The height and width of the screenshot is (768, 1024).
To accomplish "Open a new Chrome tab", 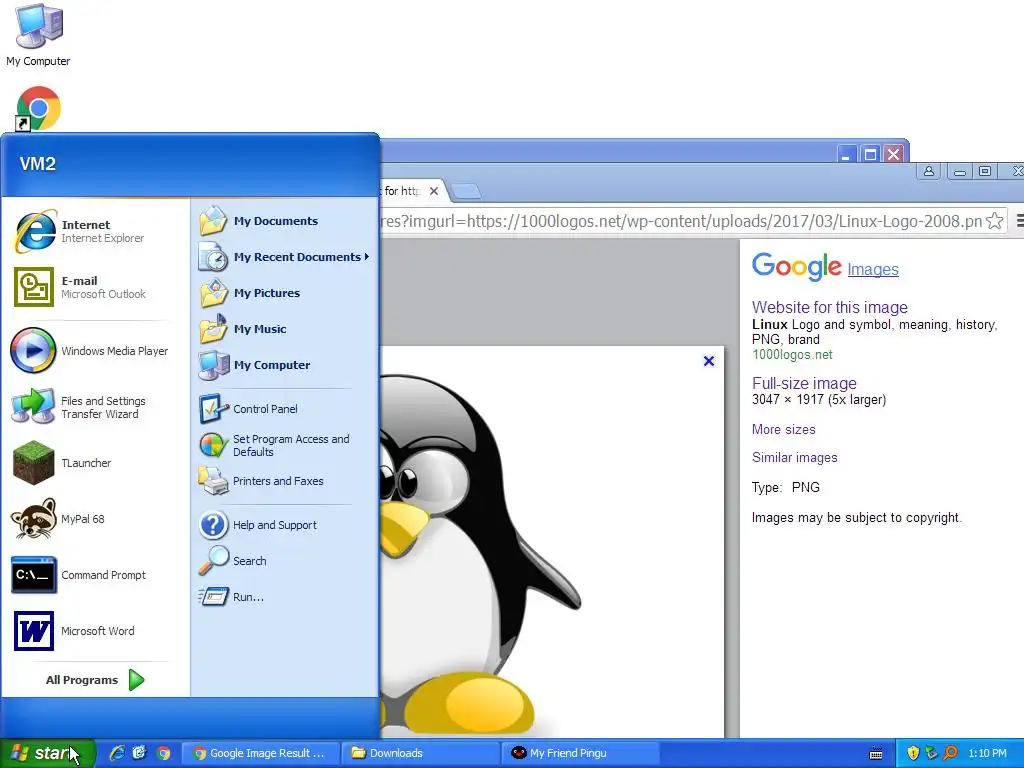I will click(466, 191).
